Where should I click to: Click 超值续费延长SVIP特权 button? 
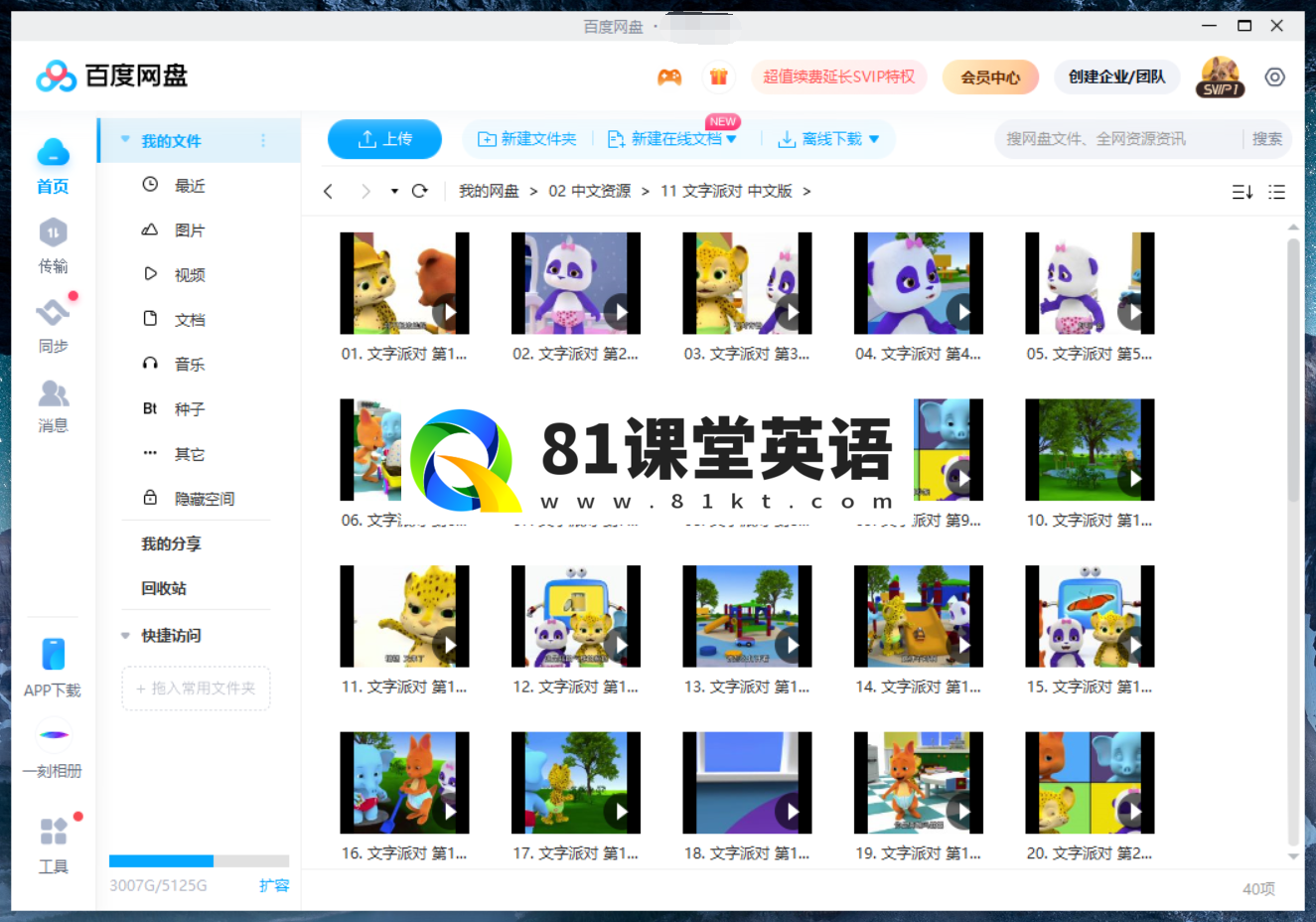coord(839,77)
